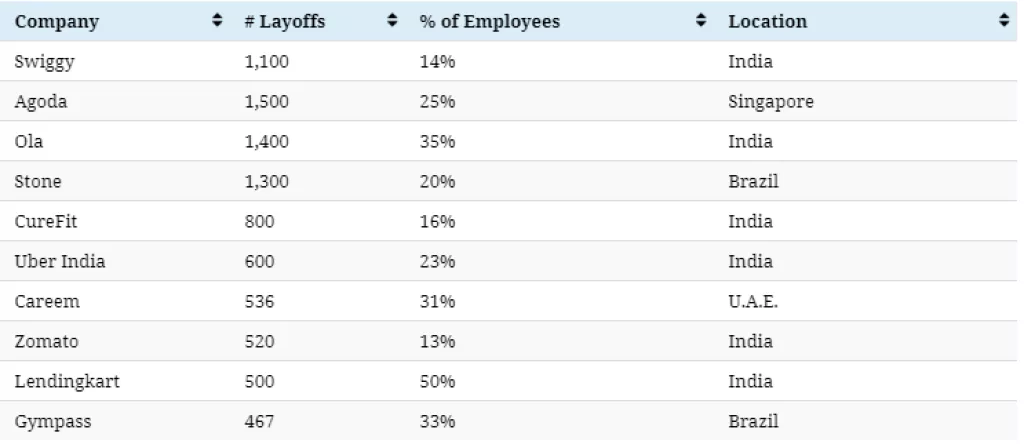Click the CureFit company cell
The height and width of the screenshot is (444, 1024).
[x=46, y=222]
